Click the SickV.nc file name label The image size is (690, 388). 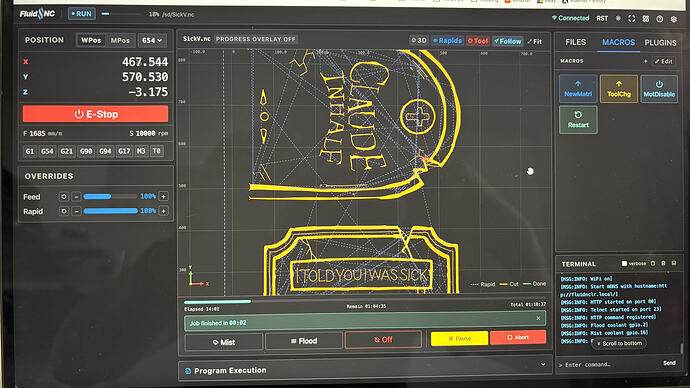click(x=197, y=39)
